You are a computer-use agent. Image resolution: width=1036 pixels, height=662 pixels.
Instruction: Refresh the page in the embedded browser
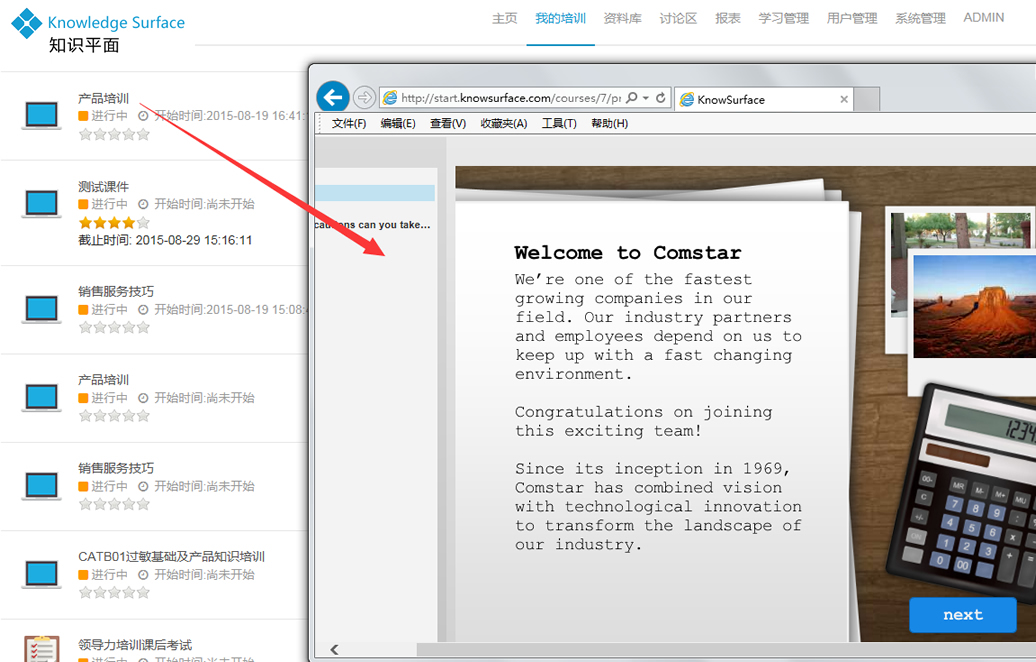661,98
